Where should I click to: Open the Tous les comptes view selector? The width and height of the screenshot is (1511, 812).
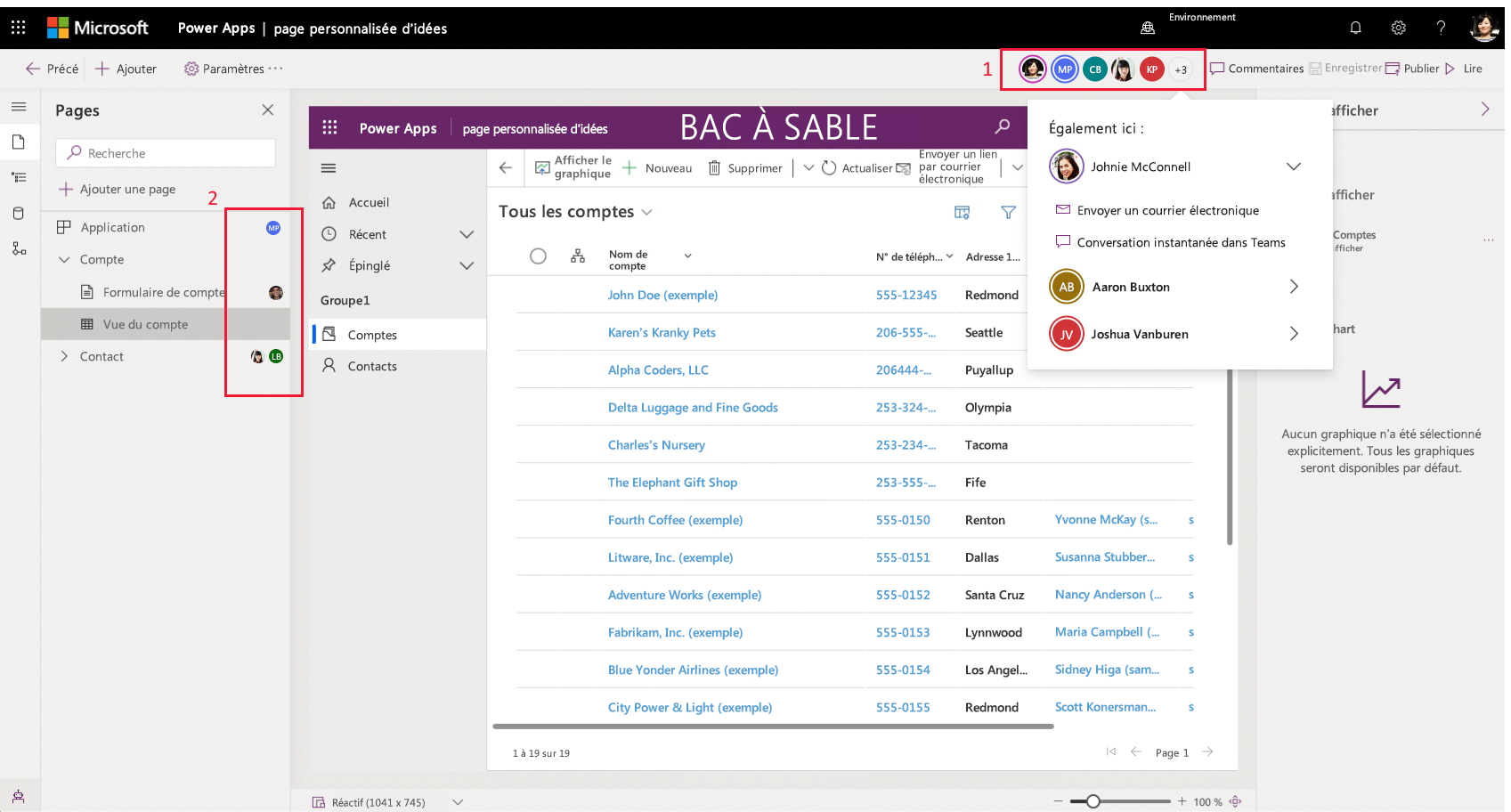(x=576, y=212)
